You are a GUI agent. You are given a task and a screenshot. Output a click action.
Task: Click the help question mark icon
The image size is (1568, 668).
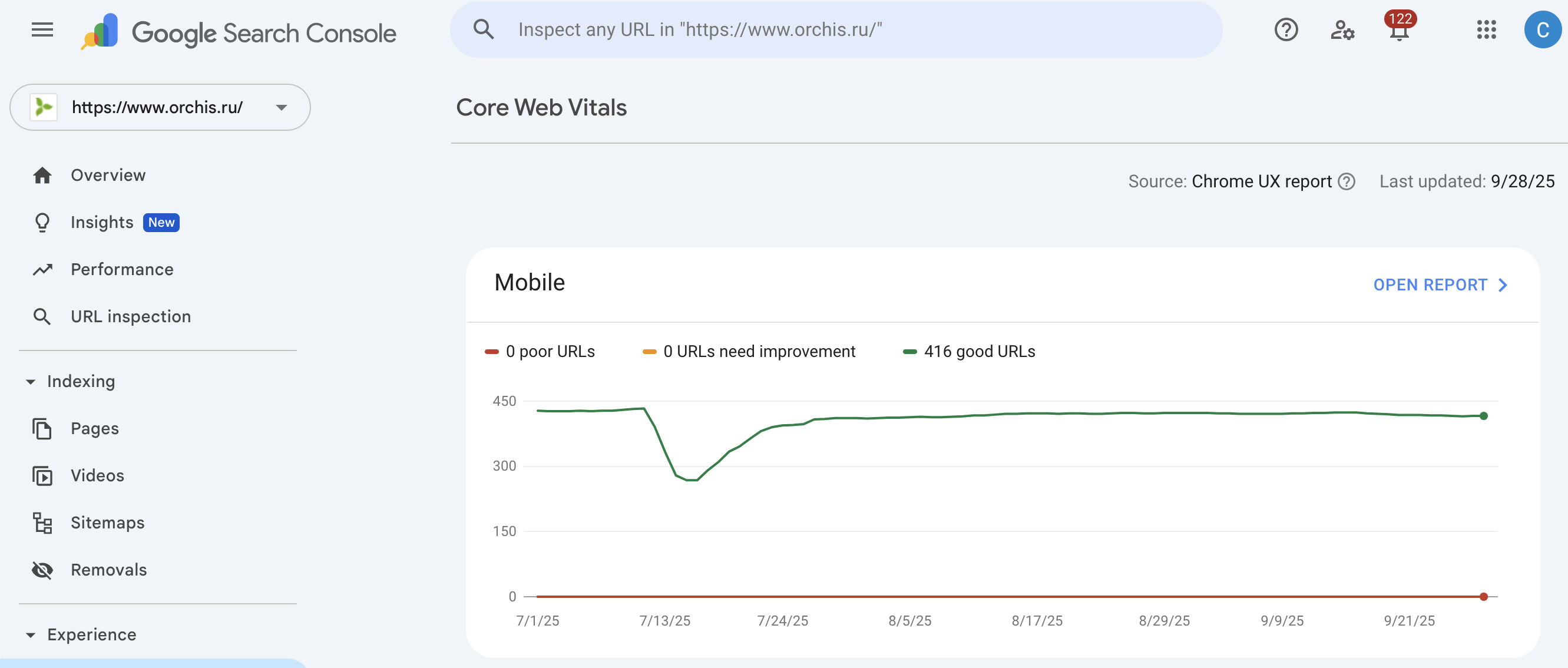point(1286,30)
